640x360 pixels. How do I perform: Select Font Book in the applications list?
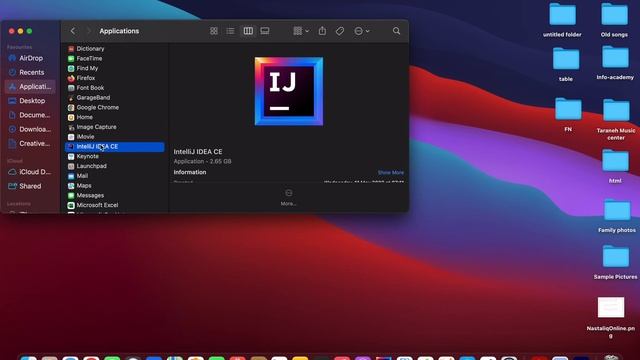click(115, 88)
